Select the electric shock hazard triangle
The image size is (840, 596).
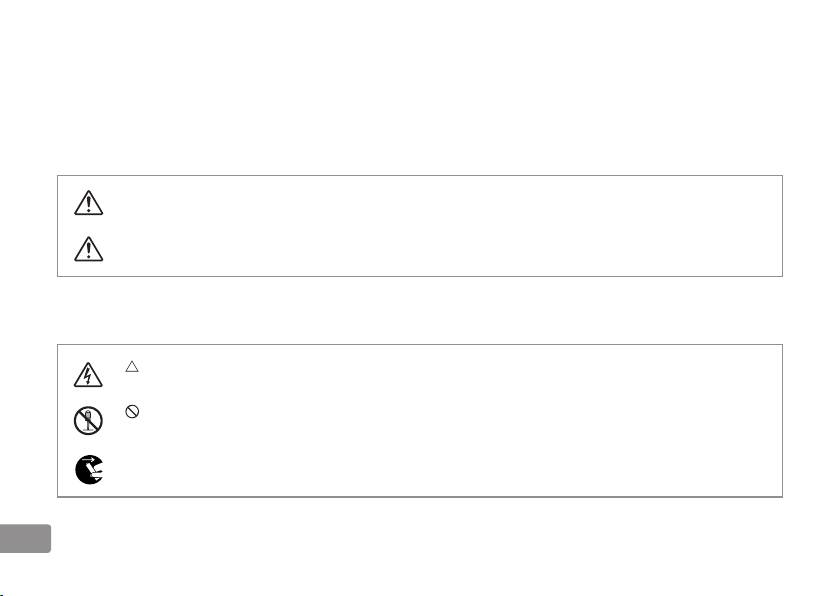tap(89, 374)
